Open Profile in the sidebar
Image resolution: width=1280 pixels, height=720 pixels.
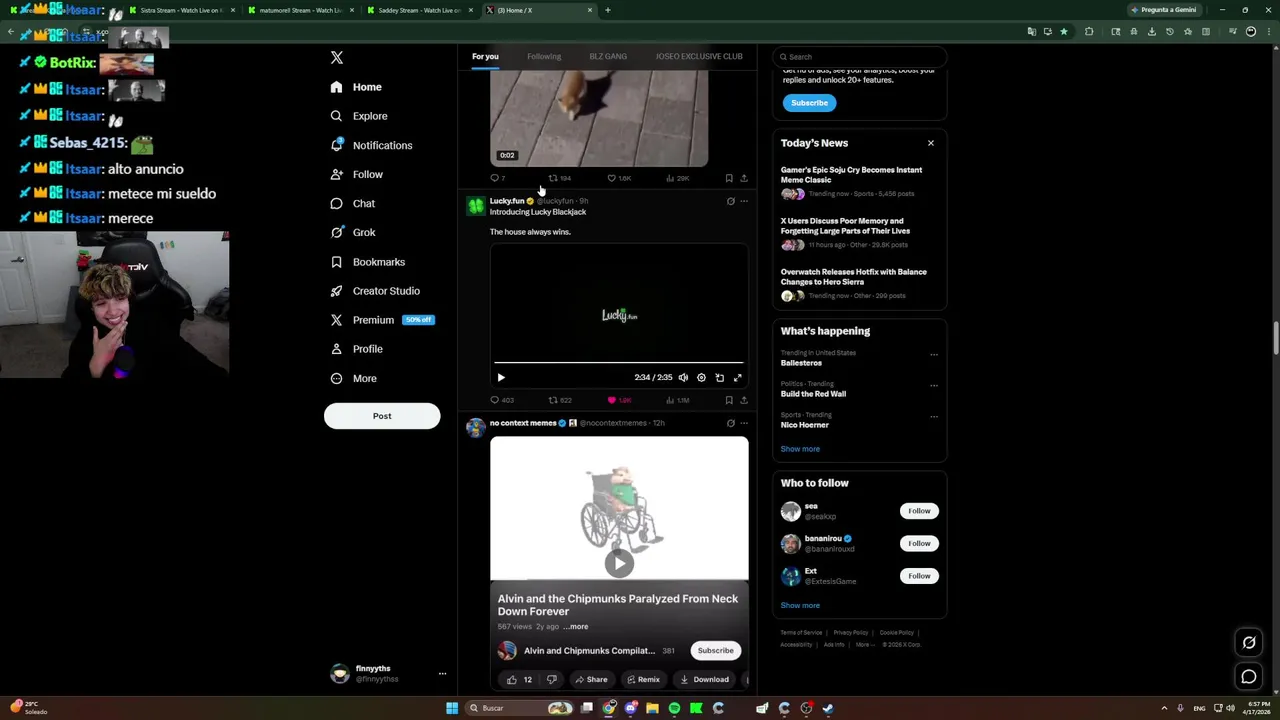click(357, 349)
